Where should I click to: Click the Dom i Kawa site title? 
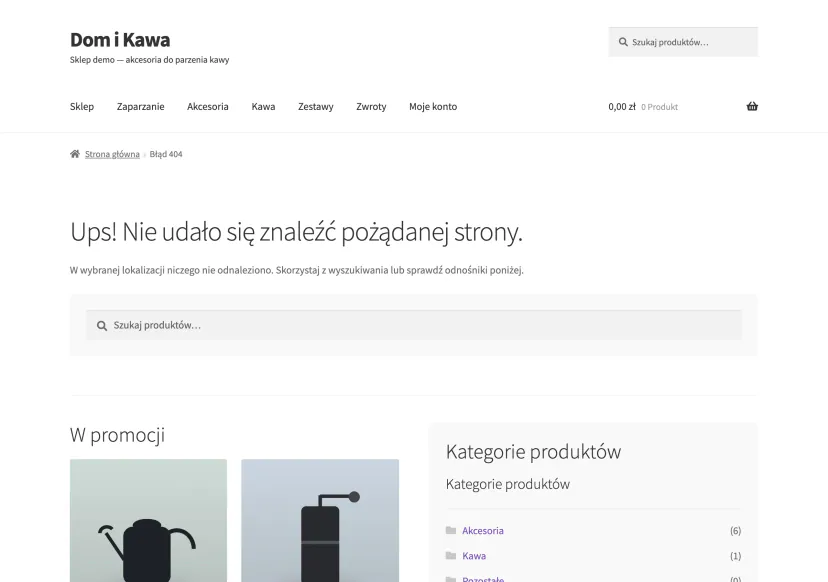[120, 40]
